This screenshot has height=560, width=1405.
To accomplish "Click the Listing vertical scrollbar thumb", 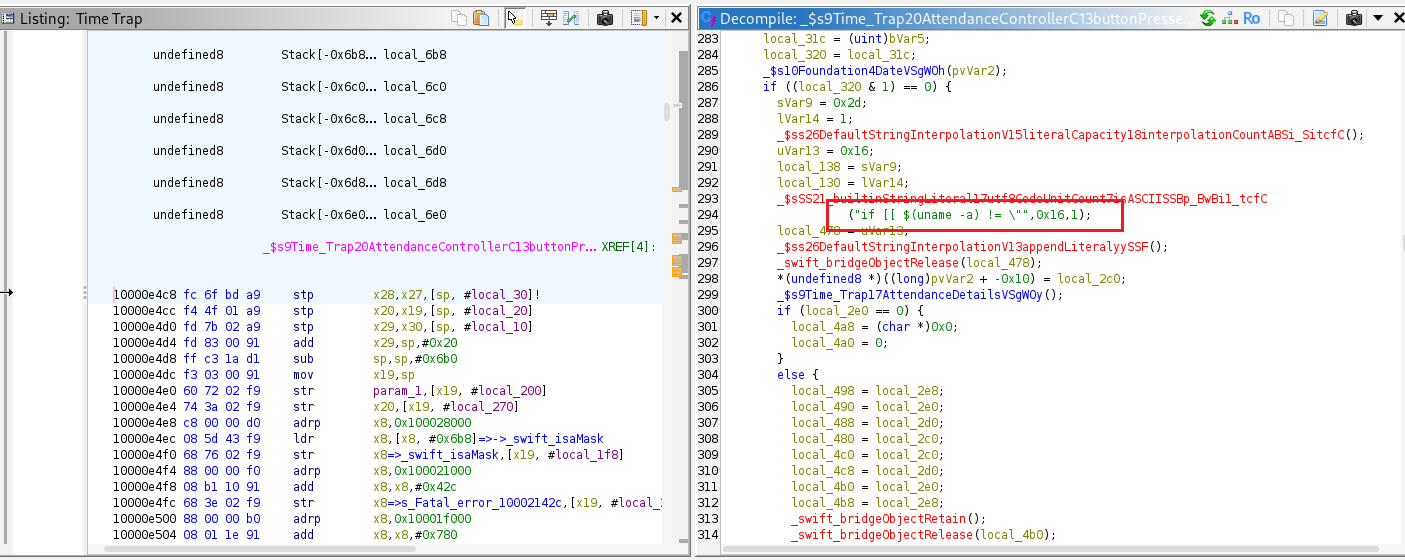I will tap(667, 112).
